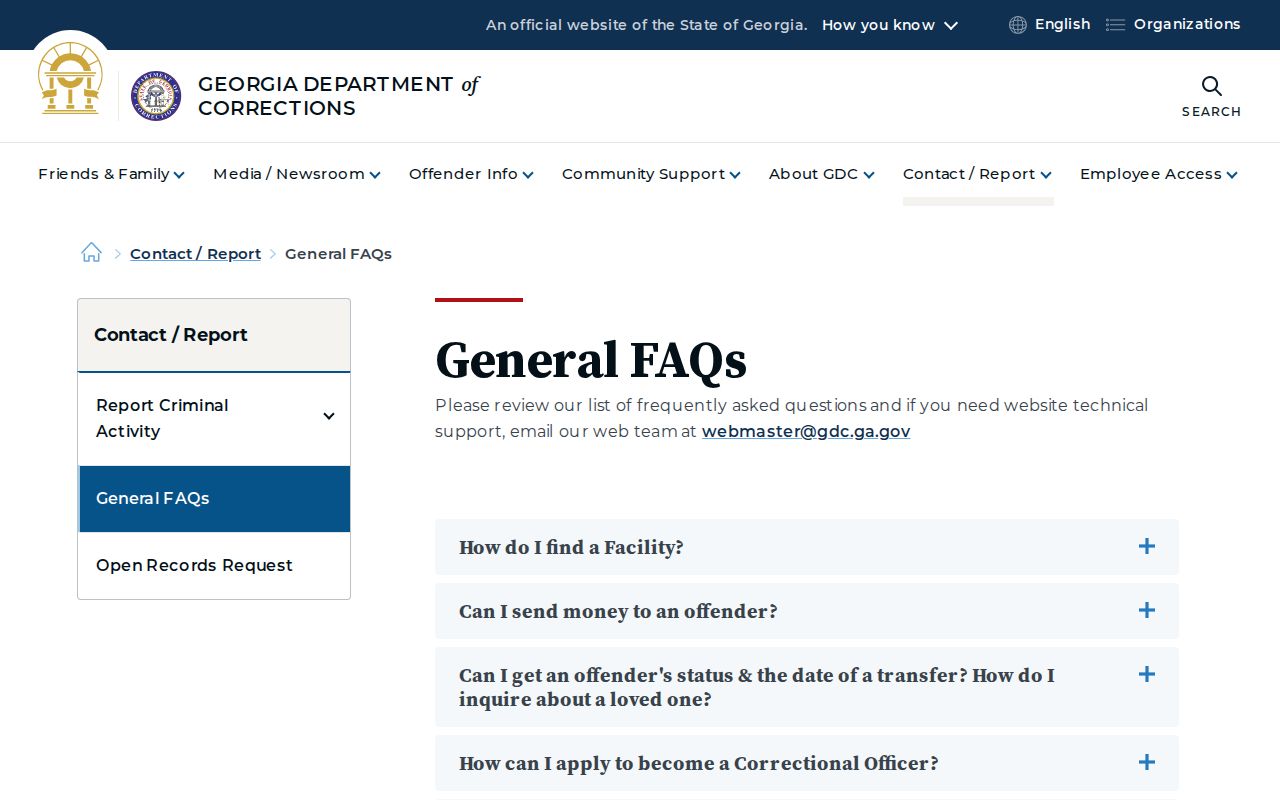Select English language option
The width and height of the screenshot is (1280, 800).
pyautogui.click(x=1062, y=24)
